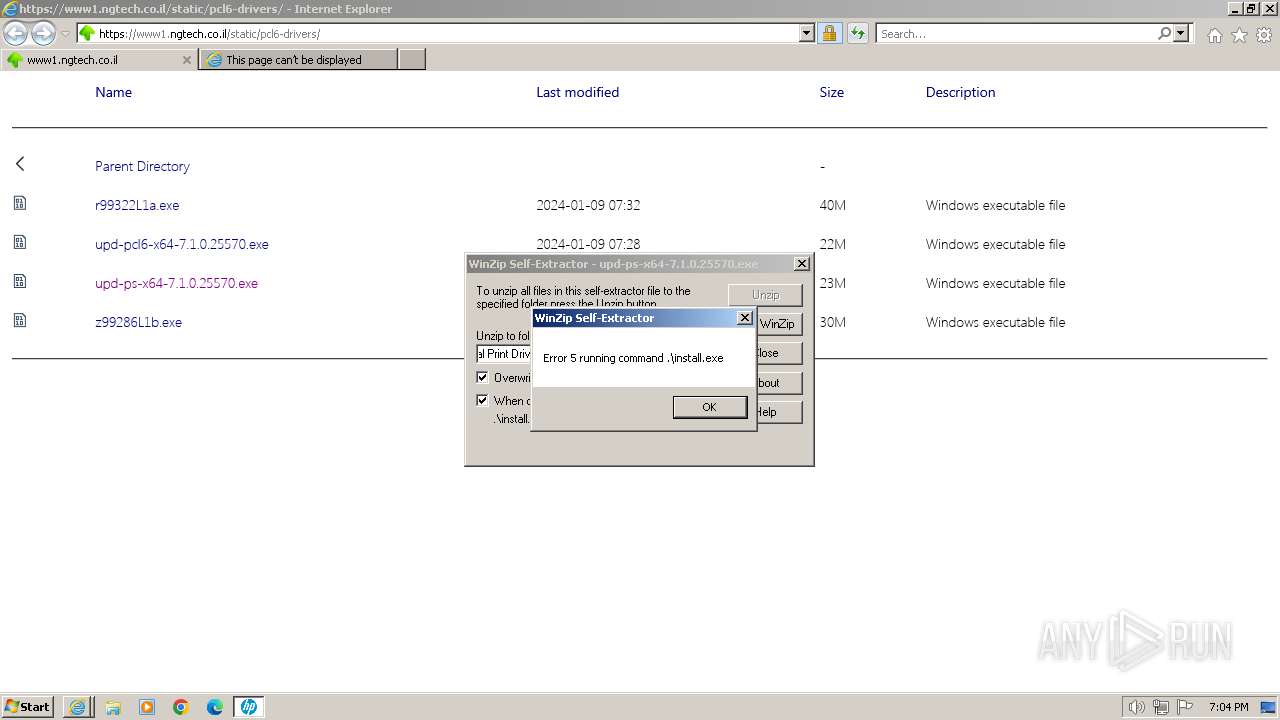
Task: Open File Explorer from taskbar
Action: tap(113, 707)
